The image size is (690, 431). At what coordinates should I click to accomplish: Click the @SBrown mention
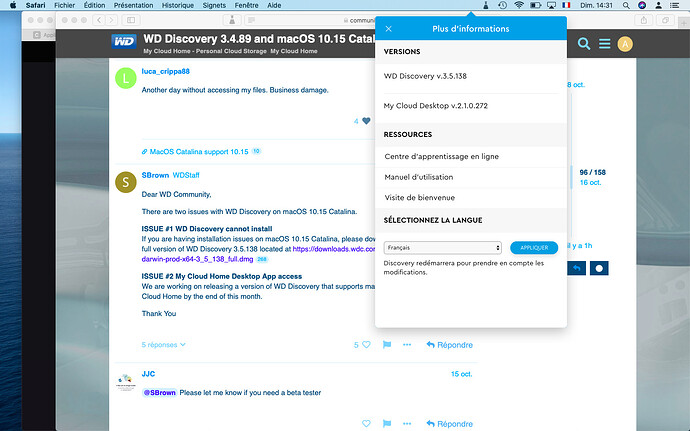[x=159, y=392]
